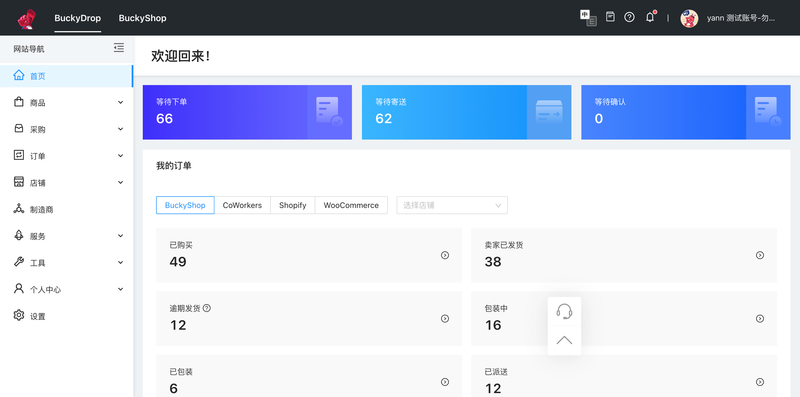The image size is (800, 397).
Task: Click the arrow on 已包装 card
Action: click(x=445, y=382)
